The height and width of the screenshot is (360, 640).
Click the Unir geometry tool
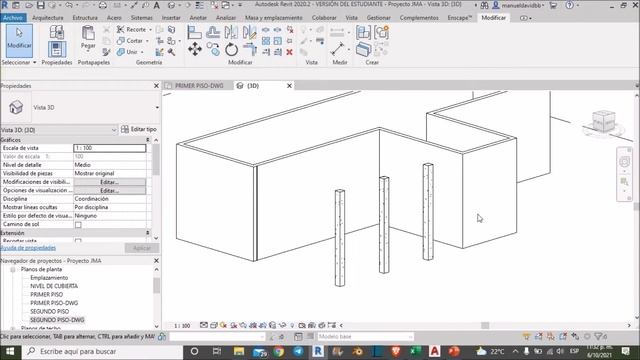pyautogui.click(x=127, y=52)
